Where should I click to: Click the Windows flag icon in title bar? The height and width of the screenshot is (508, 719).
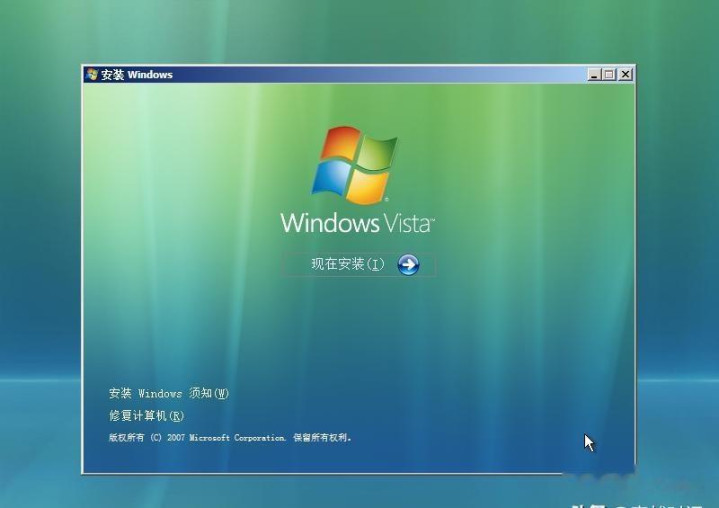[92, 74]
